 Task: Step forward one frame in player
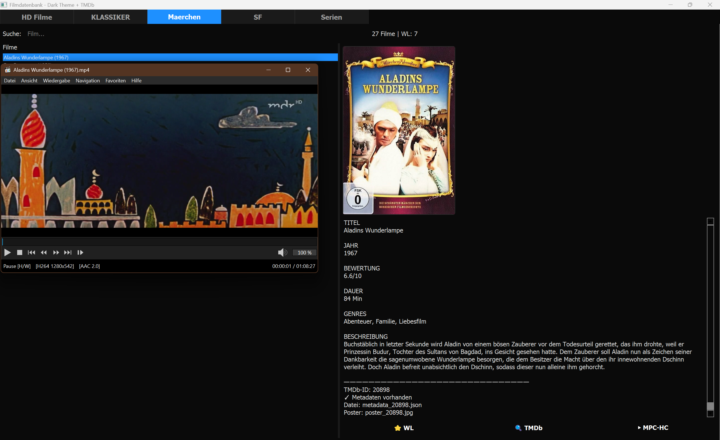pyautogui.click(x=80, y=252)
